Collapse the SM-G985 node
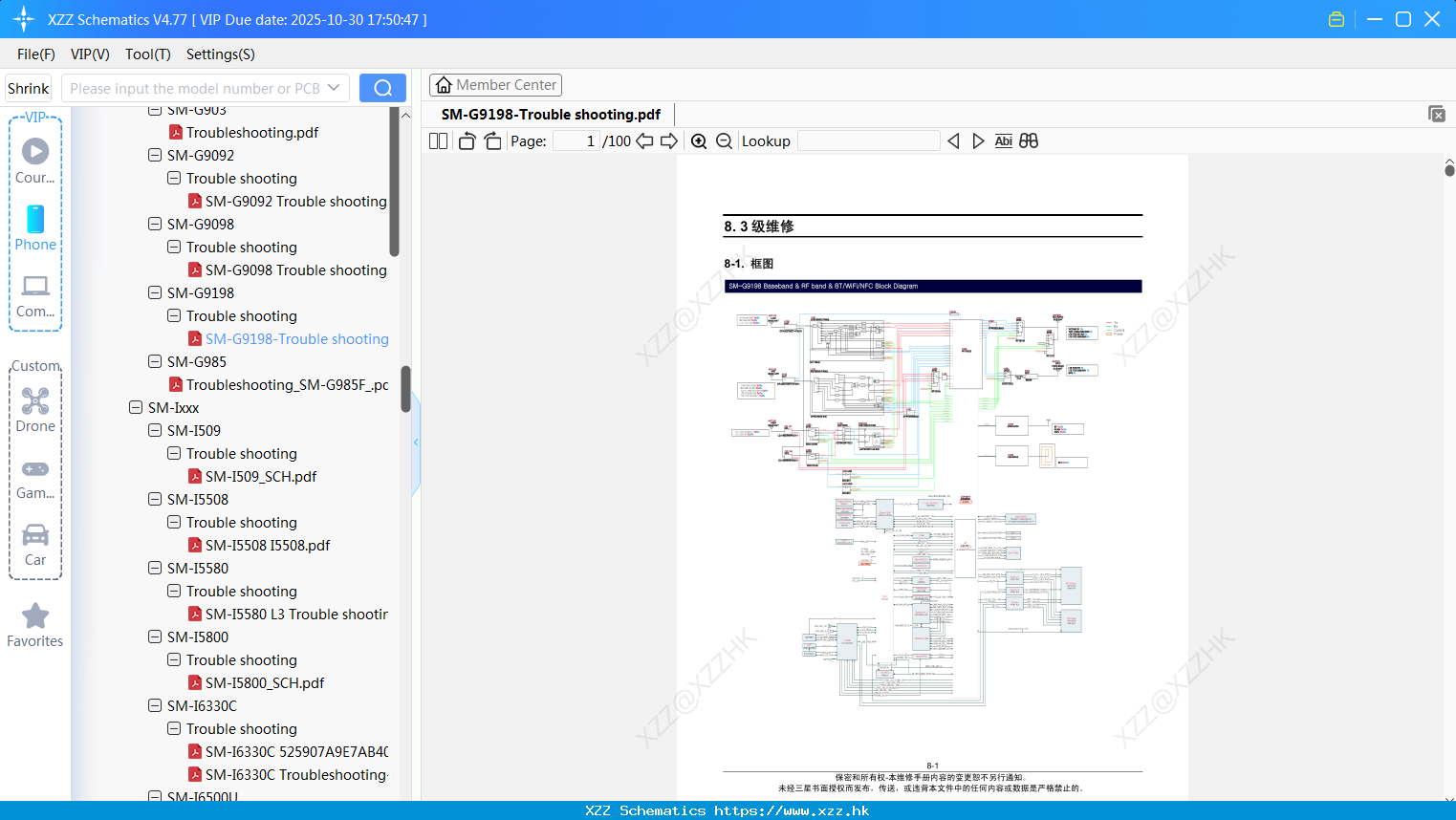 155,361
